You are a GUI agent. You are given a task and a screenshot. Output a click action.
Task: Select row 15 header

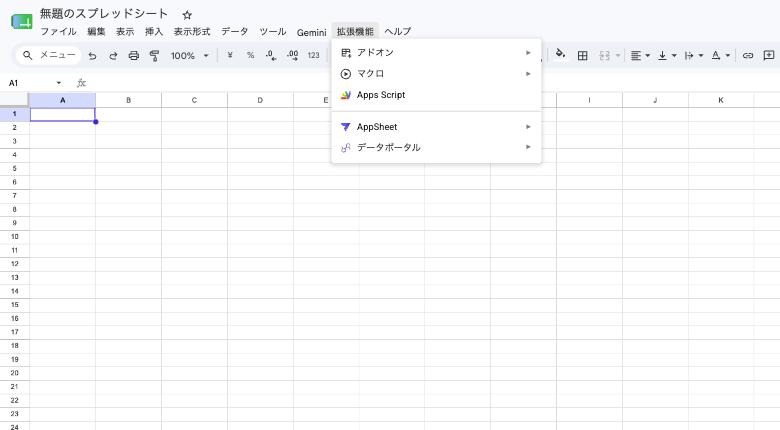click(14, 305)
